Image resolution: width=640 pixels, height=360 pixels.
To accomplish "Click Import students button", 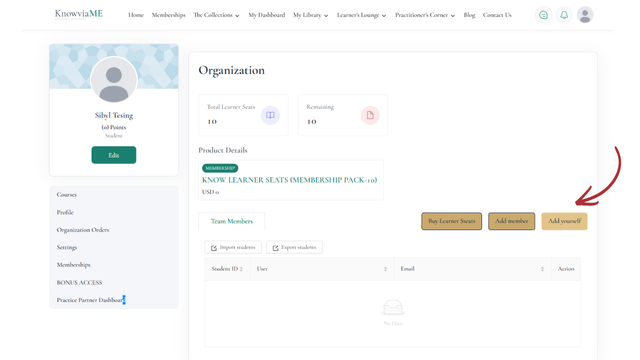I will click(233, 247).
